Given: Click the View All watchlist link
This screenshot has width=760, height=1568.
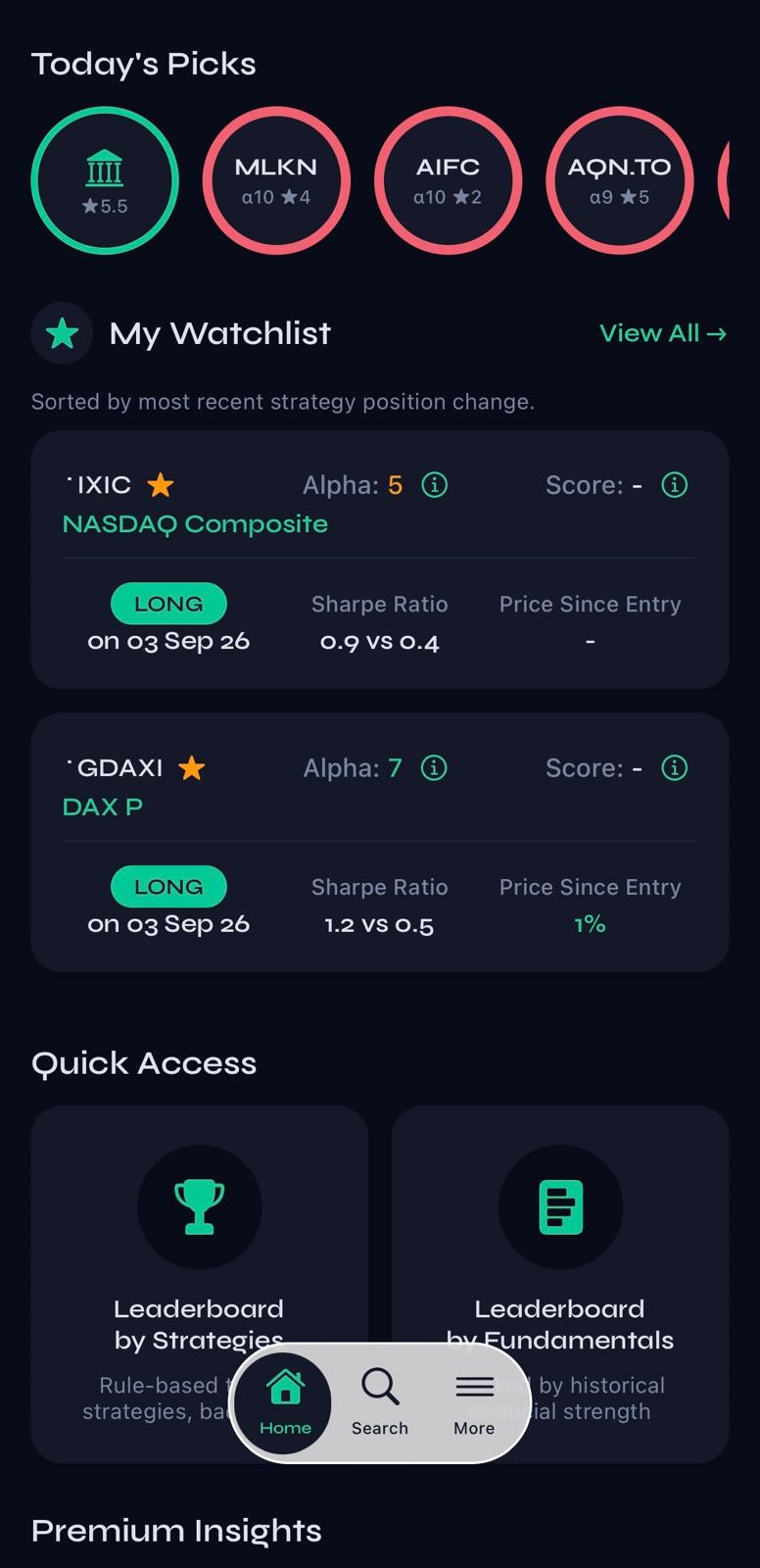Looking at the screenshot, I should [663, 333].
